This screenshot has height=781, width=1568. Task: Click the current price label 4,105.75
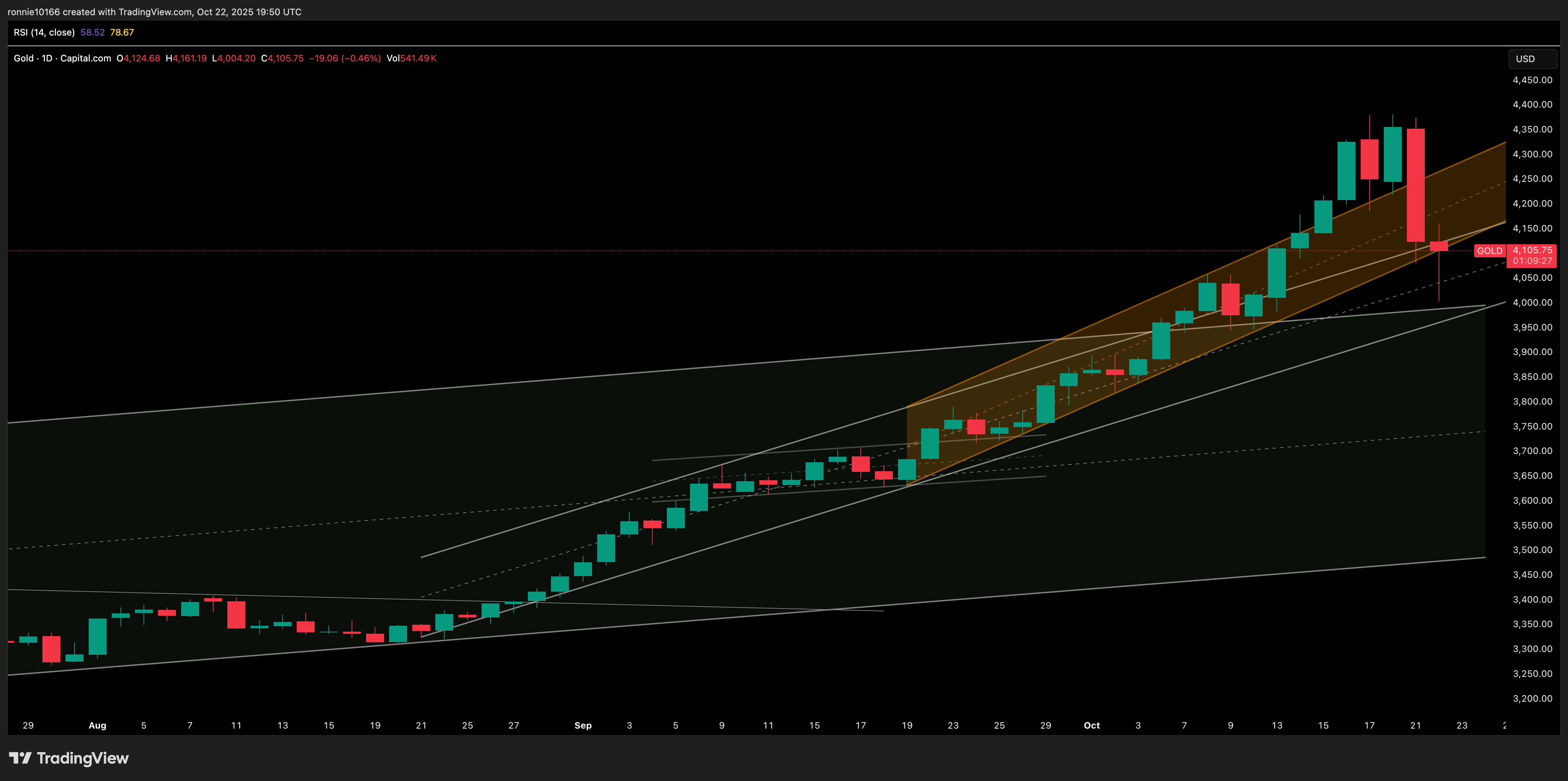[1532, 250]
